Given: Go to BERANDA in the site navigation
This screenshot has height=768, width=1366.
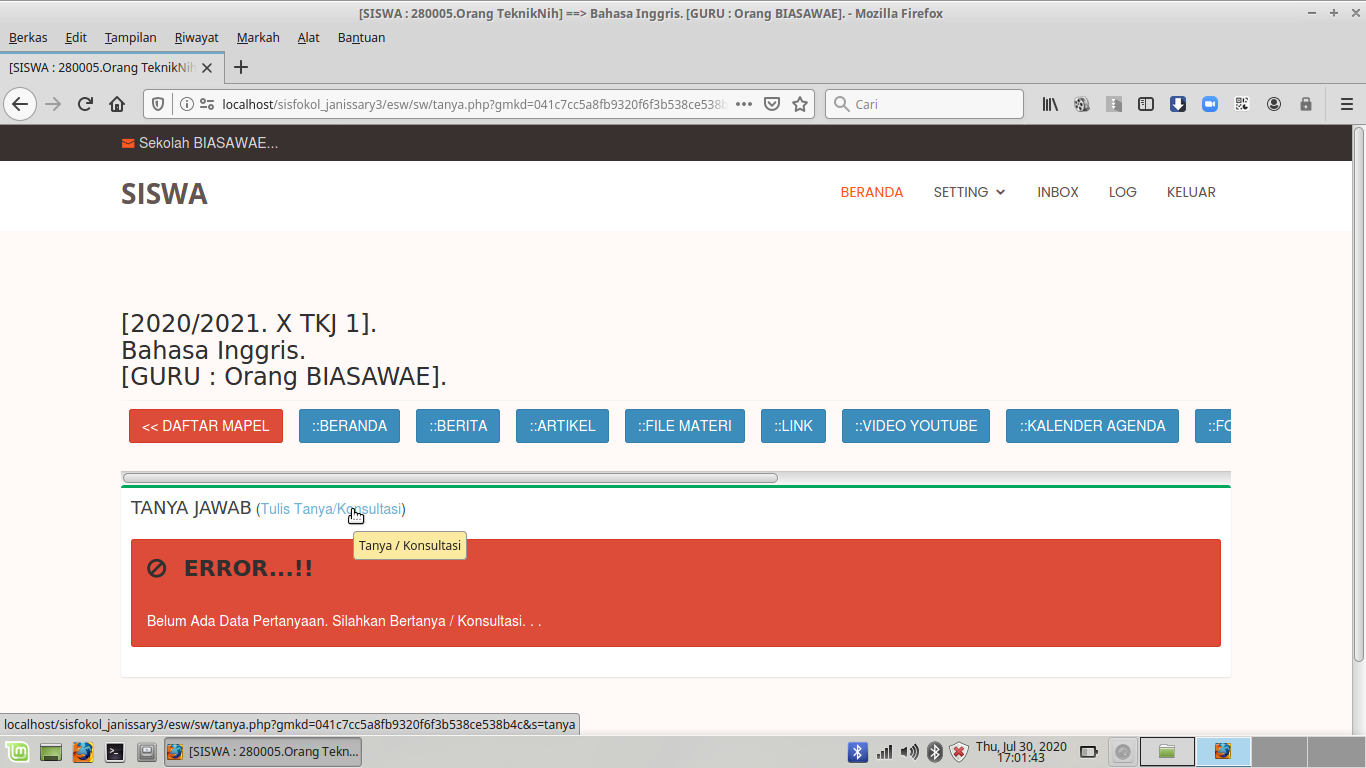Looking at the screenshot, I should [872, 192].
